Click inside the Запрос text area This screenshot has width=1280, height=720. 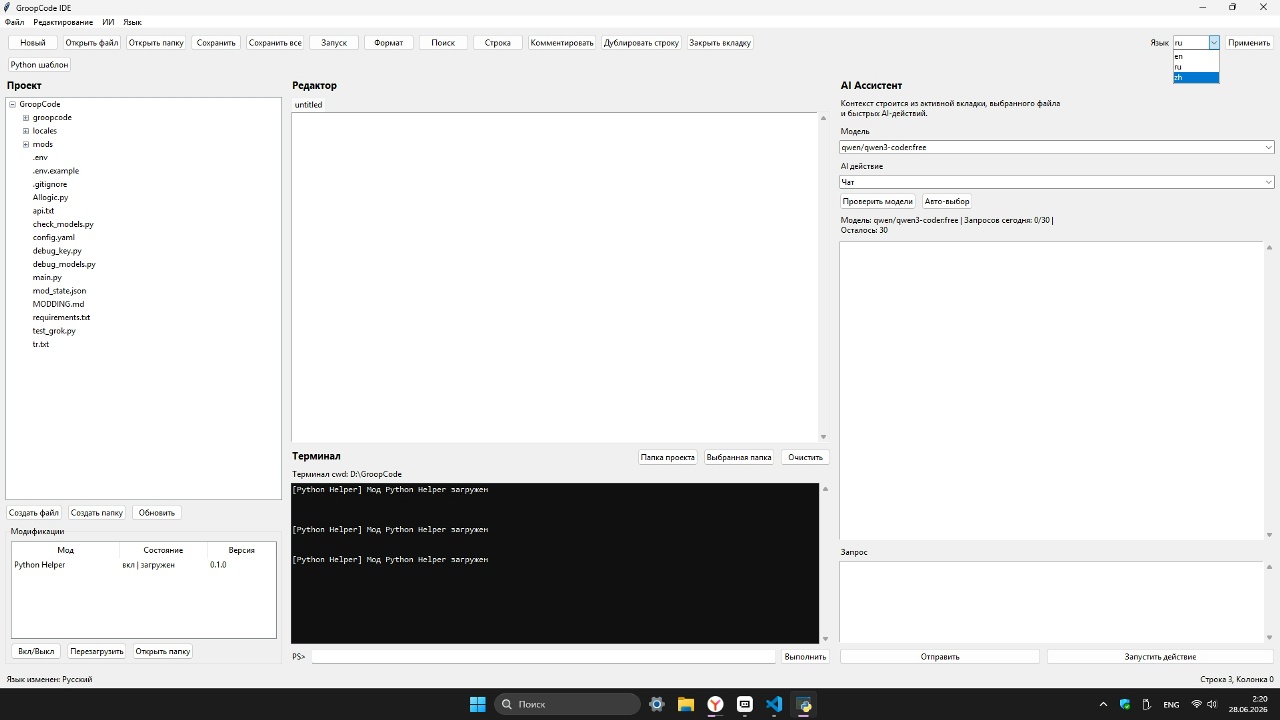[1051, 601]
